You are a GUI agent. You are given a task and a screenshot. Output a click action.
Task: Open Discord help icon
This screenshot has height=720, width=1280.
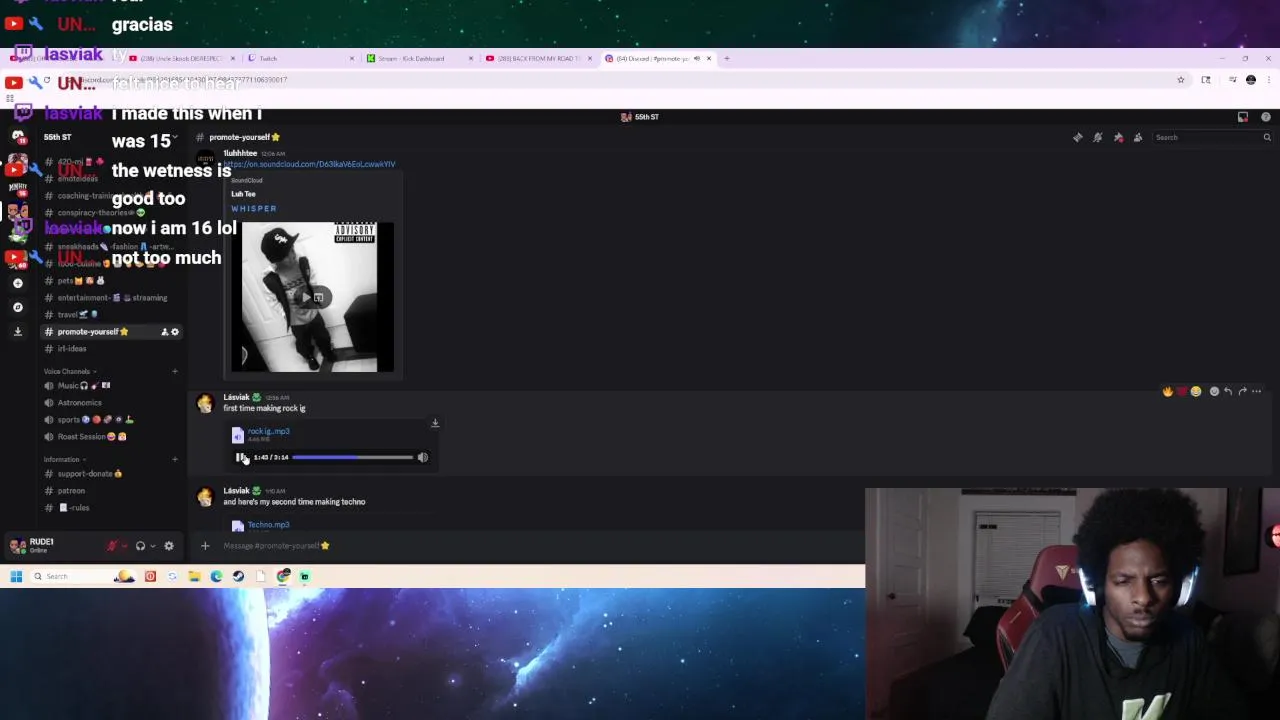[1266, 117]
